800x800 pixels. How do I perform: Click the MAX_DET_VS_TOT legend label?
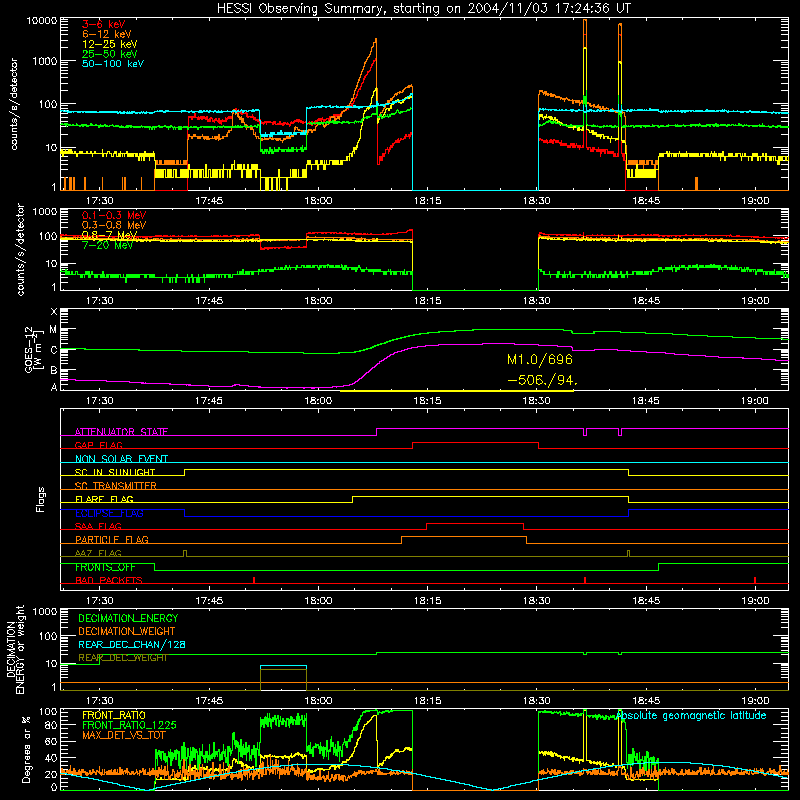coord(124,735)
